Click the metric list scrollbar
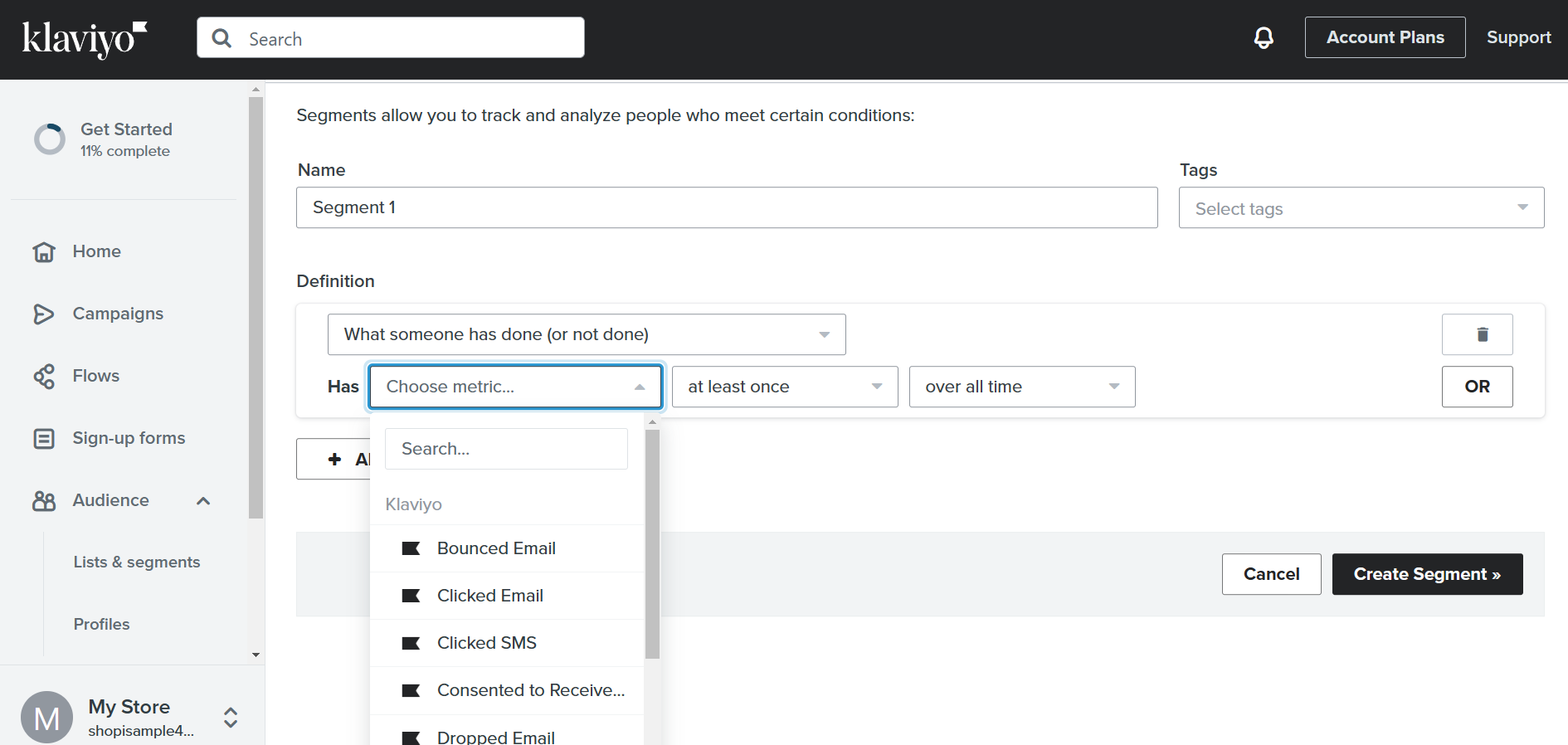 (652, 543)
